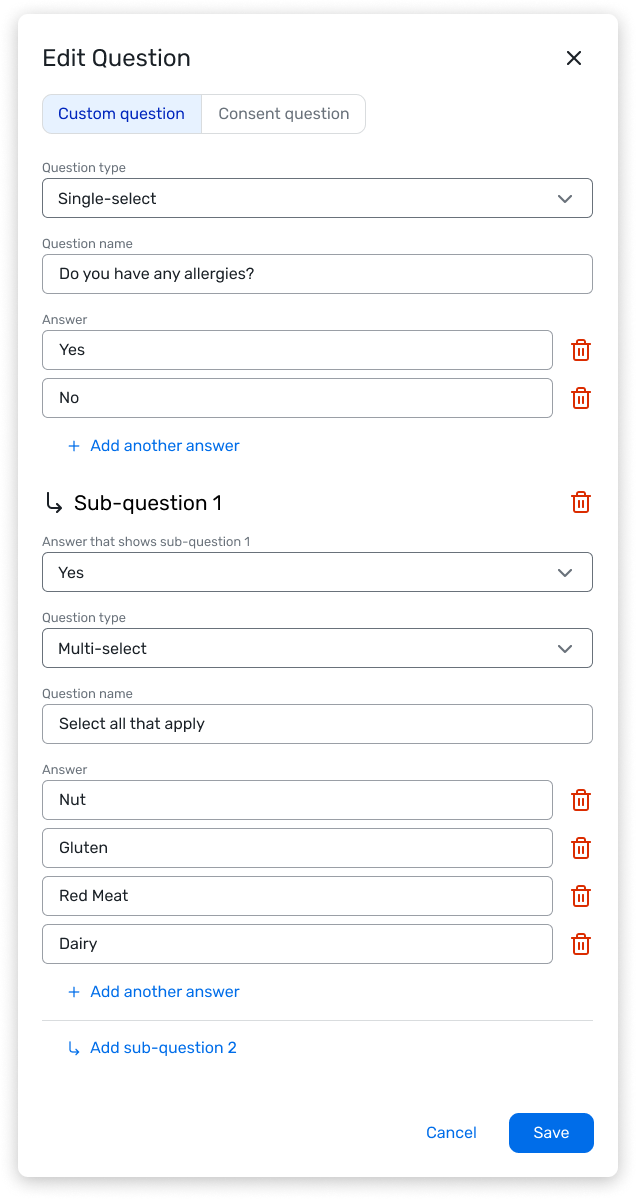Delete the 'Nut' answer option
Screen dimensions: 636x1199
tap(581, 800)
